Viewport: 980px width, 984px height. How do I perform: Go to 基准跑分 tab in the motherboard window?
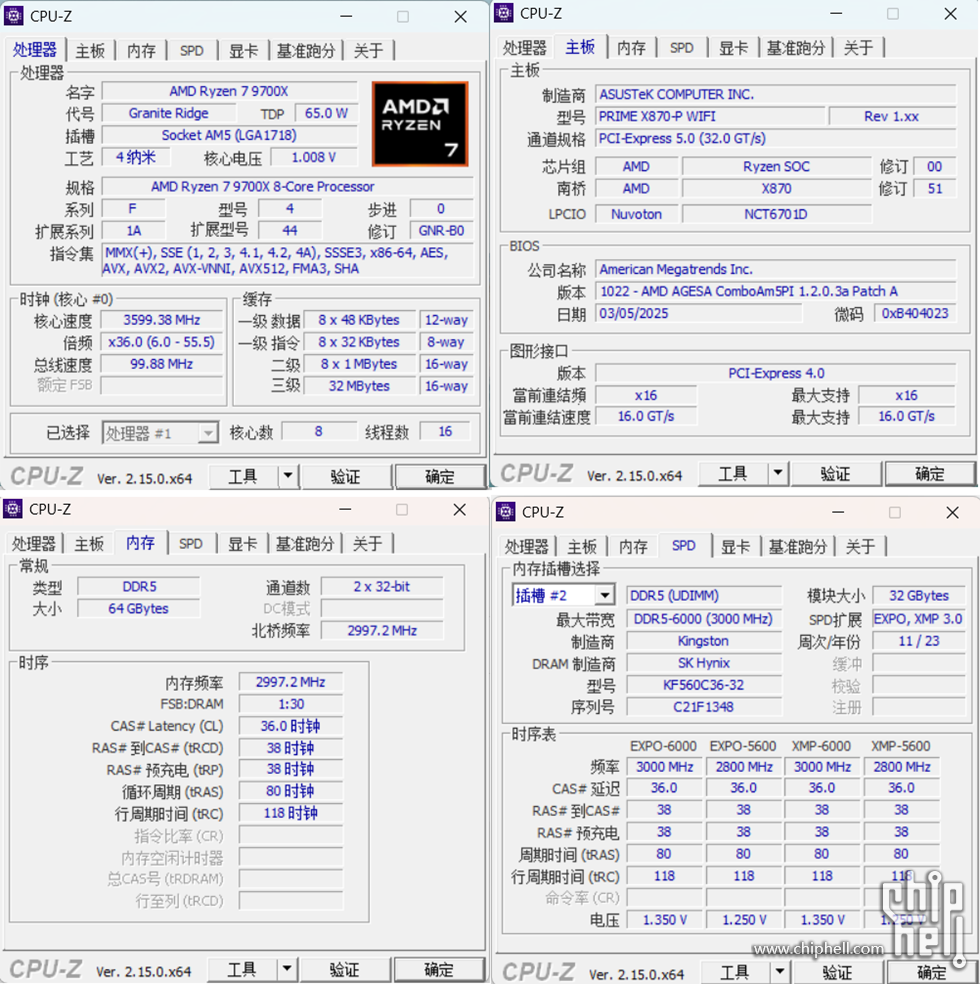pos(796,48)
